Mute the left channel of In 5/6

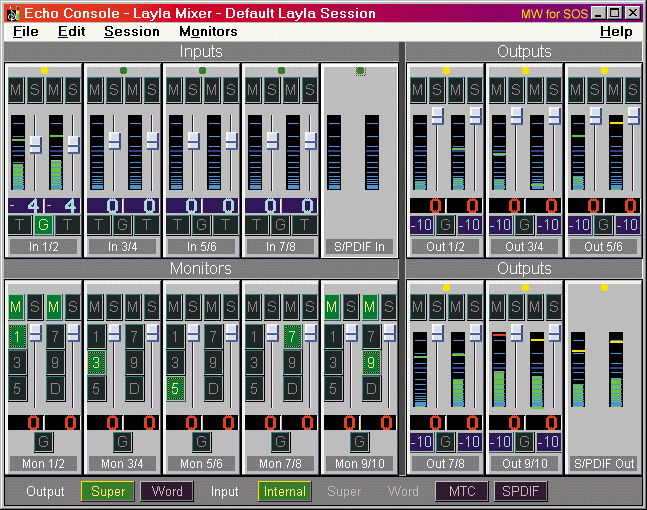pos(175,89)
